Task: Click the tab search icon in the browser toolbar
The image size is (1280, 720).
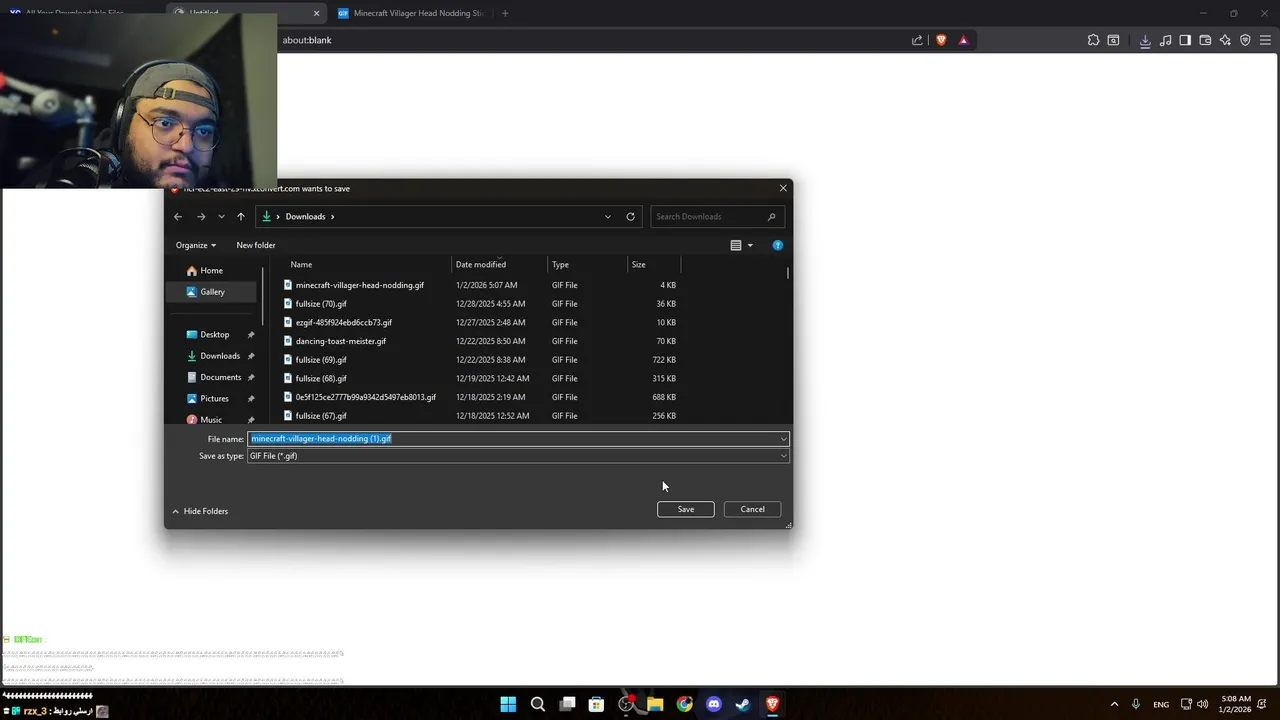Action: point(1113,40)
